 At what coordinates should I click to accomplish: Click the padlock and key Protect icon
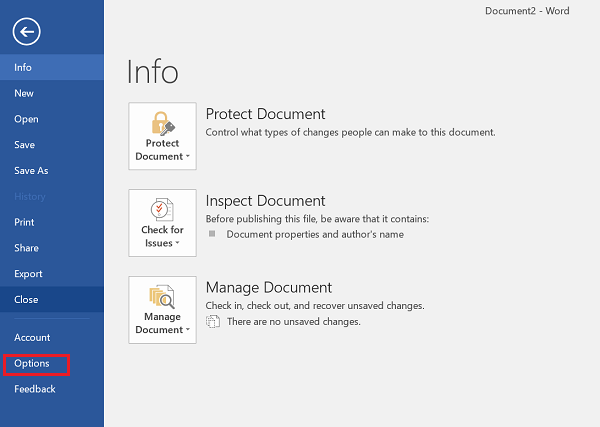click(163, 124)
